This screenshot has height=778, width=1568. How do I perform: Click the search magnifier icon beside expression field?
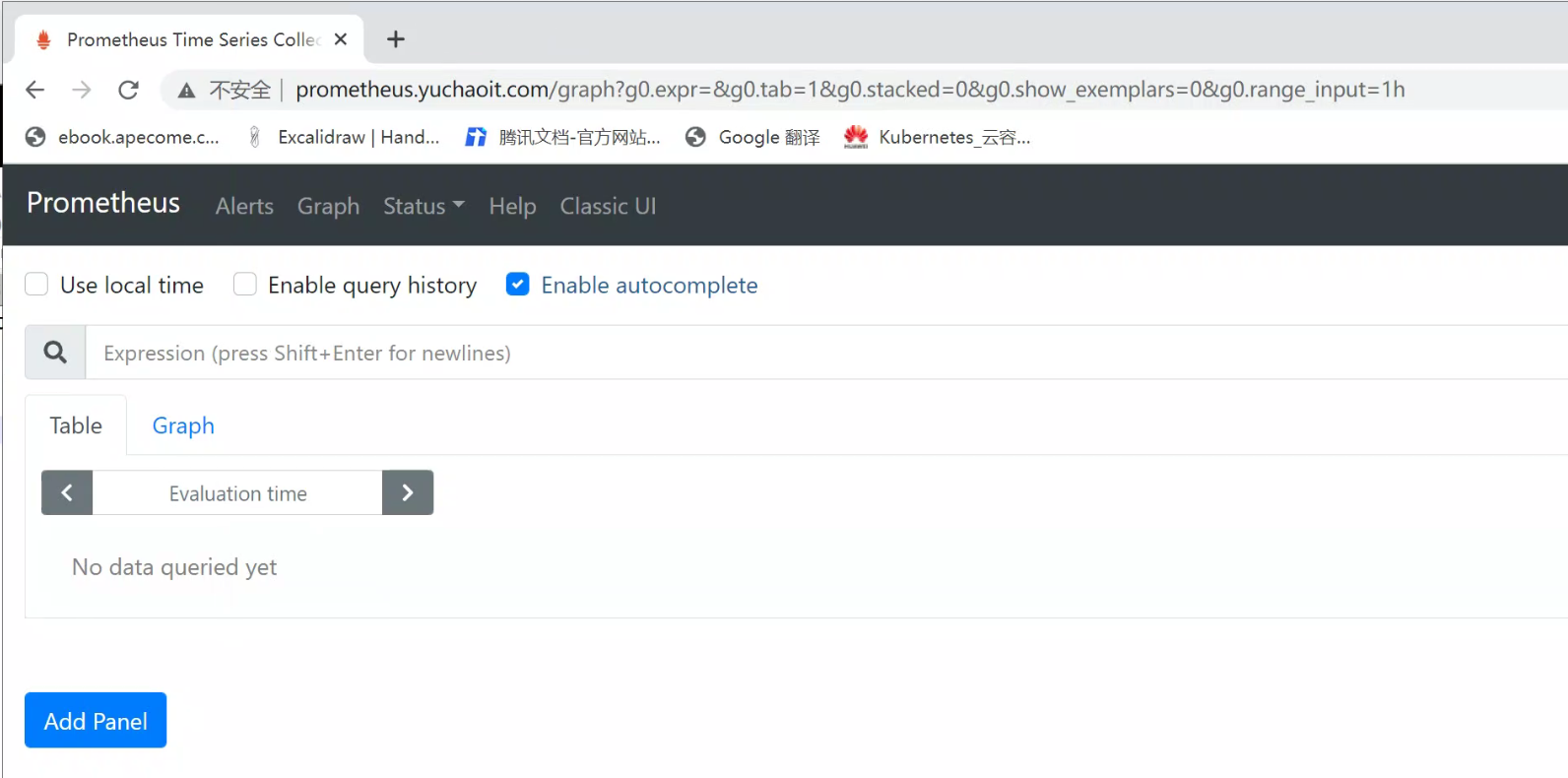pos(55,353)
